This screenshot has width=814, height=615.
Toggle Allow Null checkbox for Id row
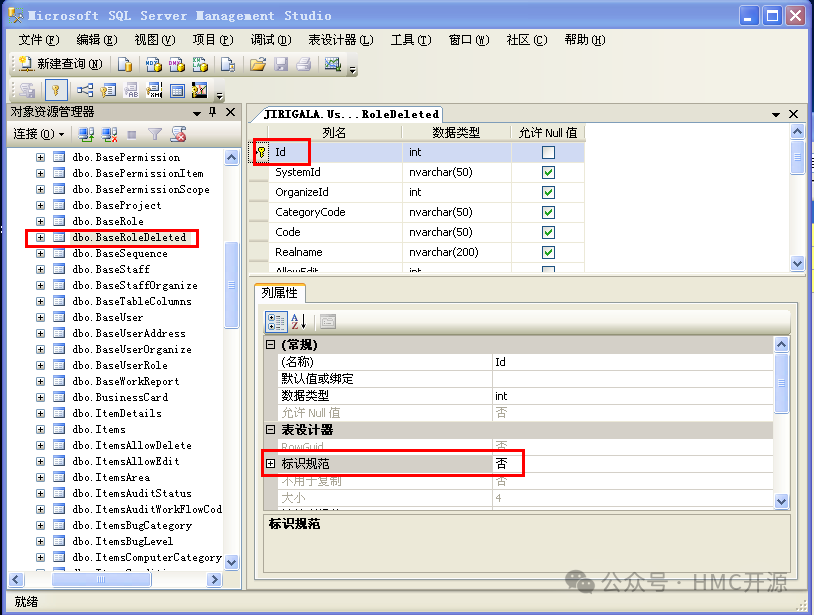tap(548, 152)
